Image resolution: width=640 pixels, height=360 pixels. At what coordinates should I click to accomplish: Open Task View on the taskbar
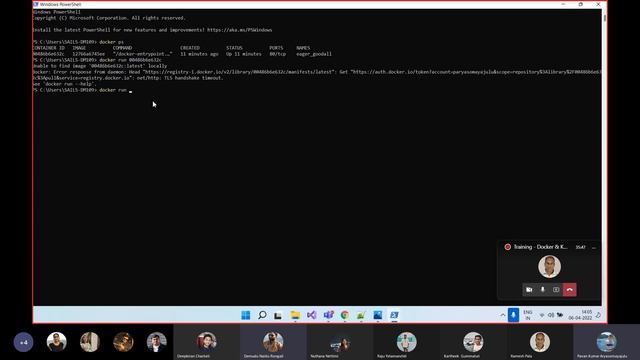pos(278,316)
